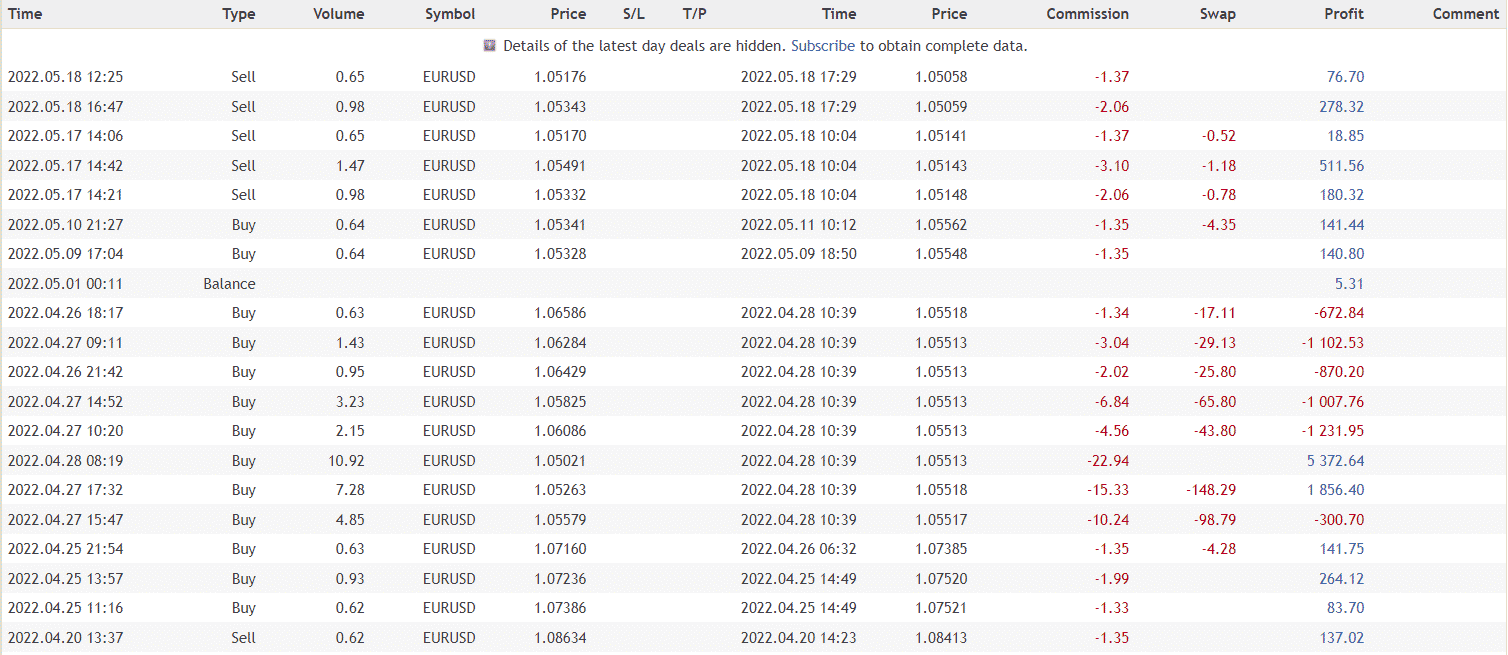Click profit 511.56
Image resolution: width=1508 pixels, height=655 pixels.
click(1342, 166)
